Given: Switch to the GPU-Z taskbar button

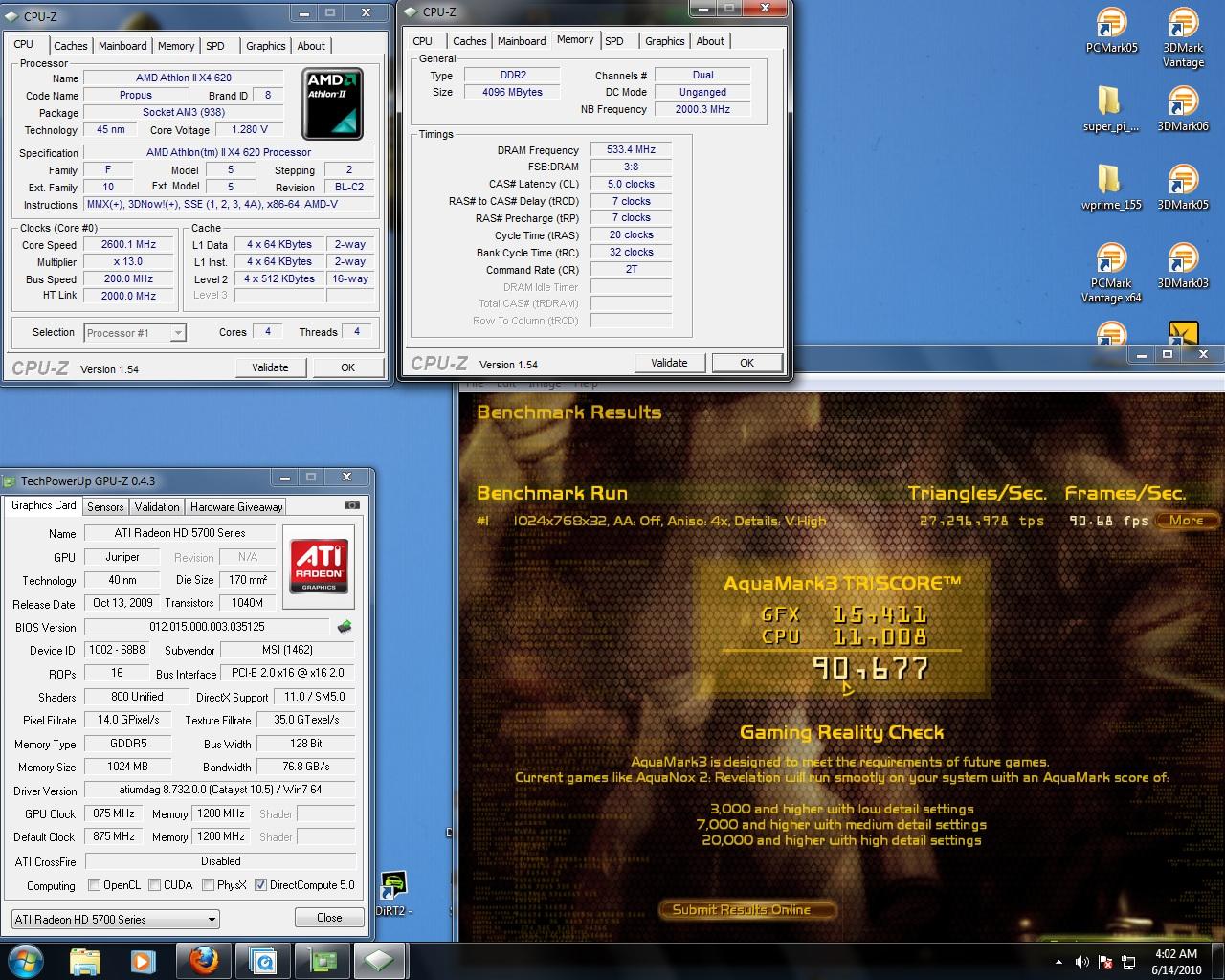Looking at the screenshot, I should pyautogui.click(x=323, y=960).
